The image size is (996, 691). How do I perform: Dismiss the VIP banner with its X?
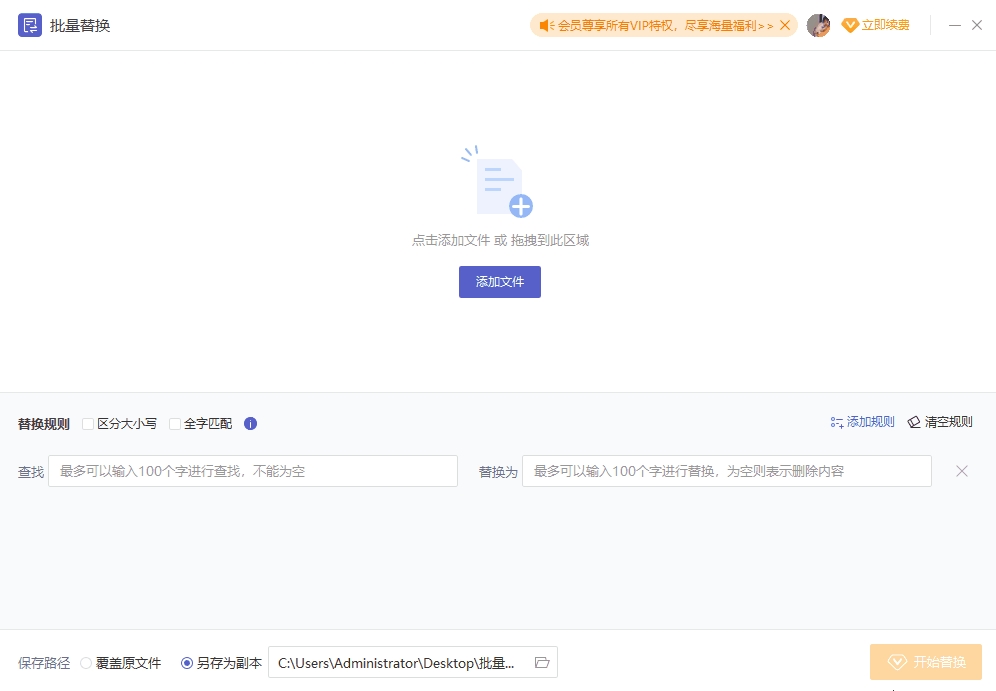click(784, 25)
